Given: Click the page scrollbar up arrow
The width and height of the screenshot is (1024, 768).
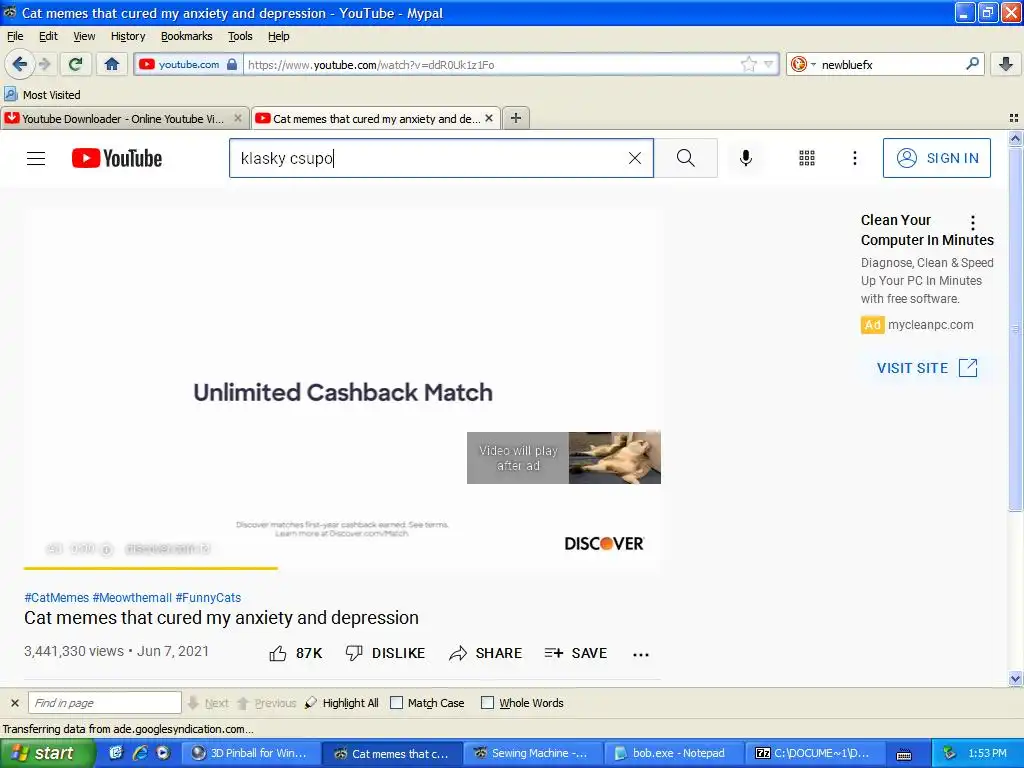Looking at the screenshot, I should click(x=1015, y=138).
